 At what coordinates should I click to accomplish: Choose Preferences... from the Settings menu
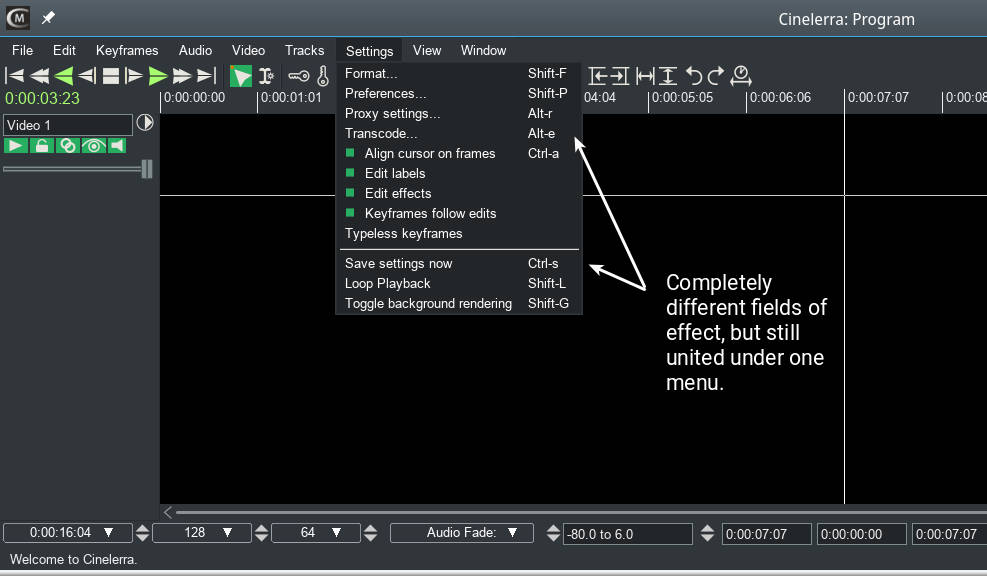(x=385, y=93)
